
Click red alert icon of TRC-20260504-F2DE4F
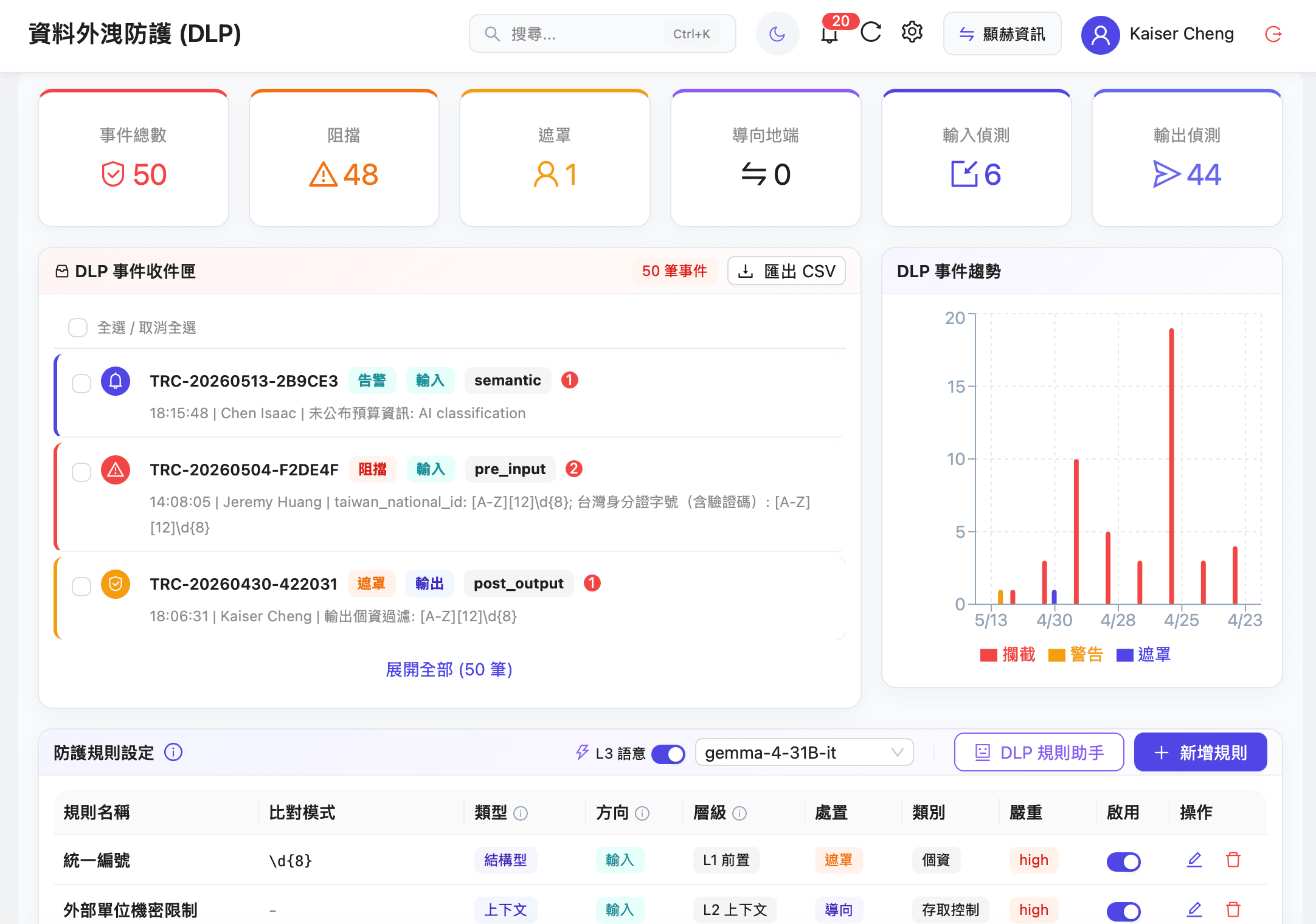pos(116,470)
